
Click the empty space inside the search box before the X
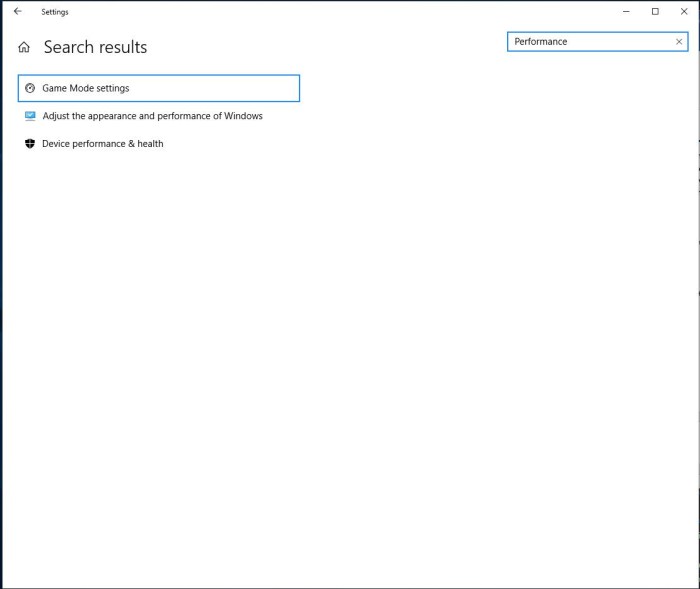point(621,42)
